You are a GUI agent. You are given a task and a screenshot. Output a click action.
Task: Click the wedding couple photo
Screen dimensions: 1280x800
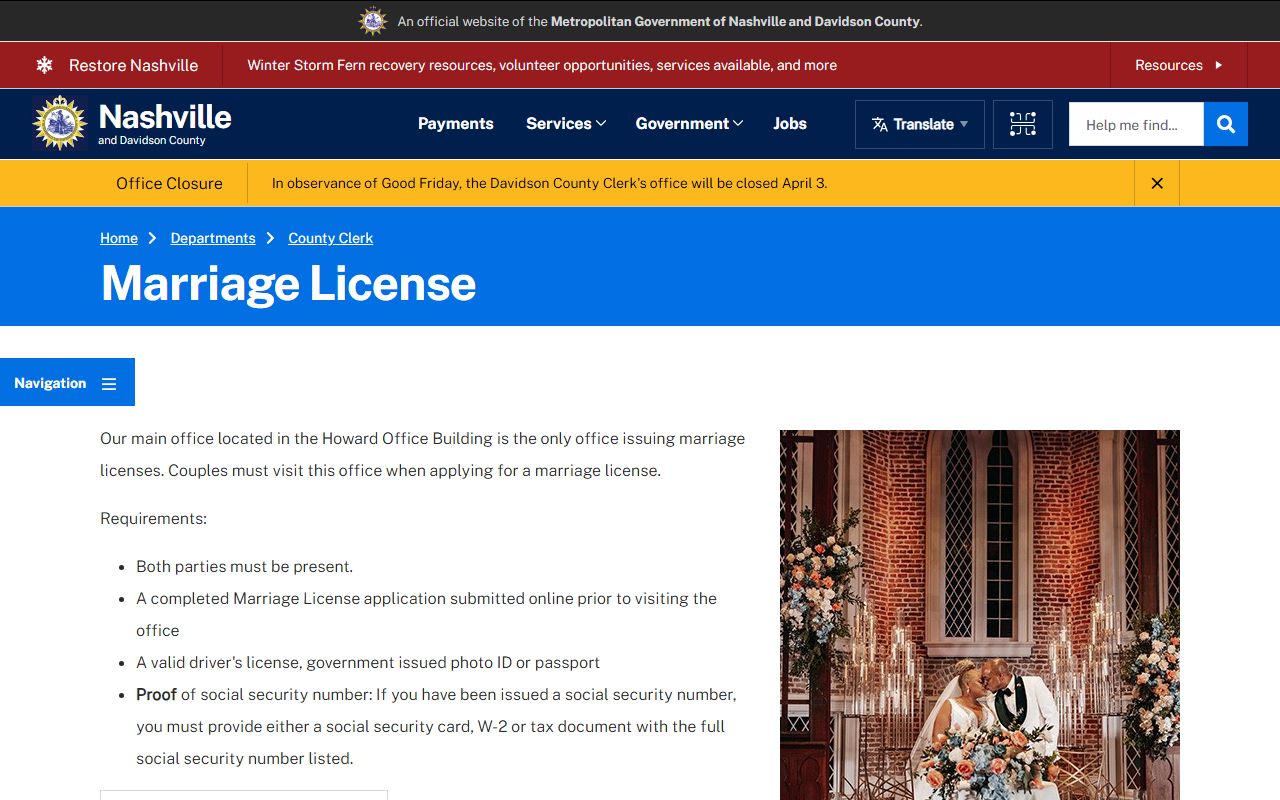tap(980, 615)
